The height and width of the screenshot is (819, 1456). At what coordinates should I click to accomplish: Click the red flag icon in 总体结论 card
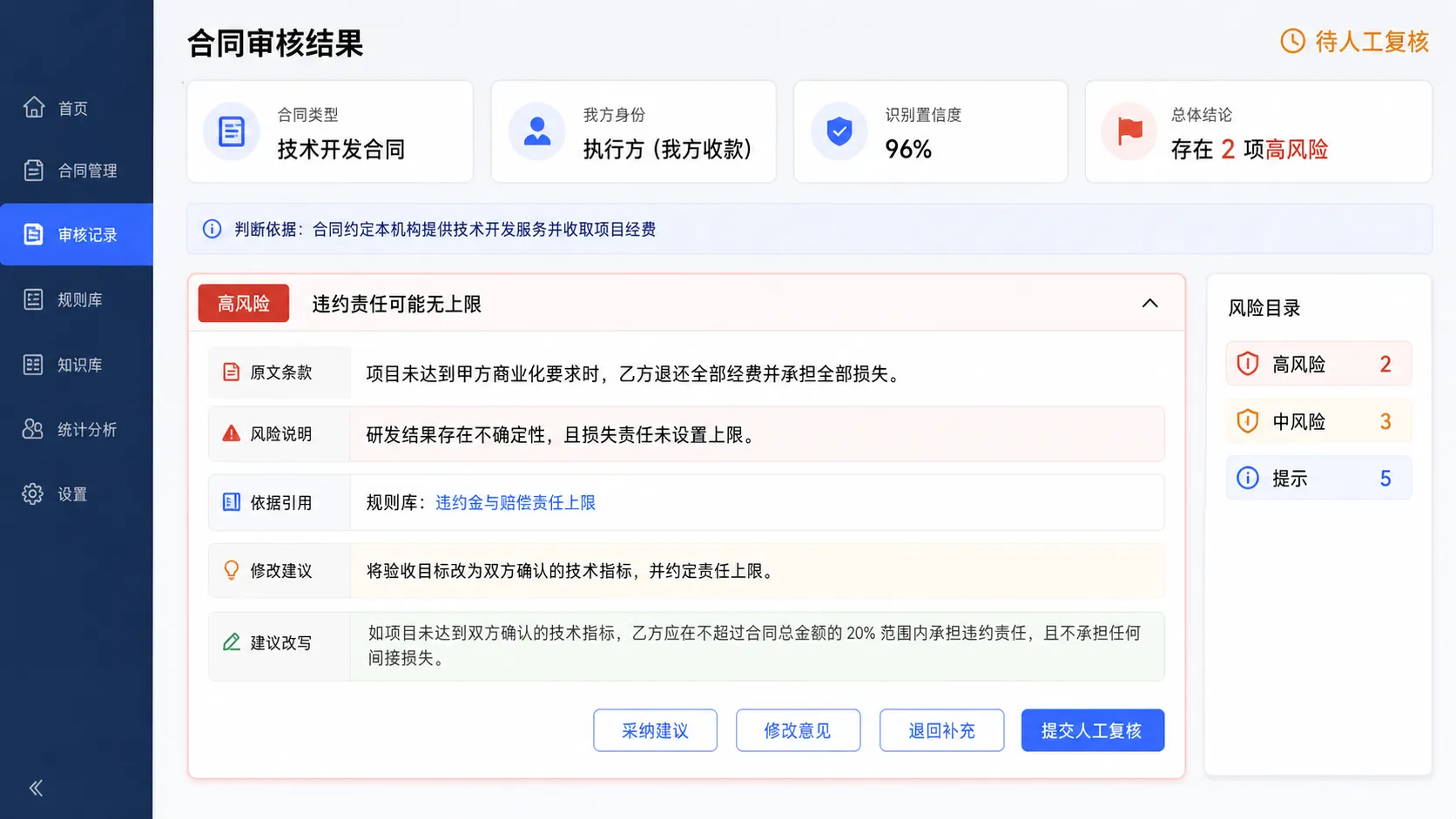pyautogui.click(x=1129, y=131)
